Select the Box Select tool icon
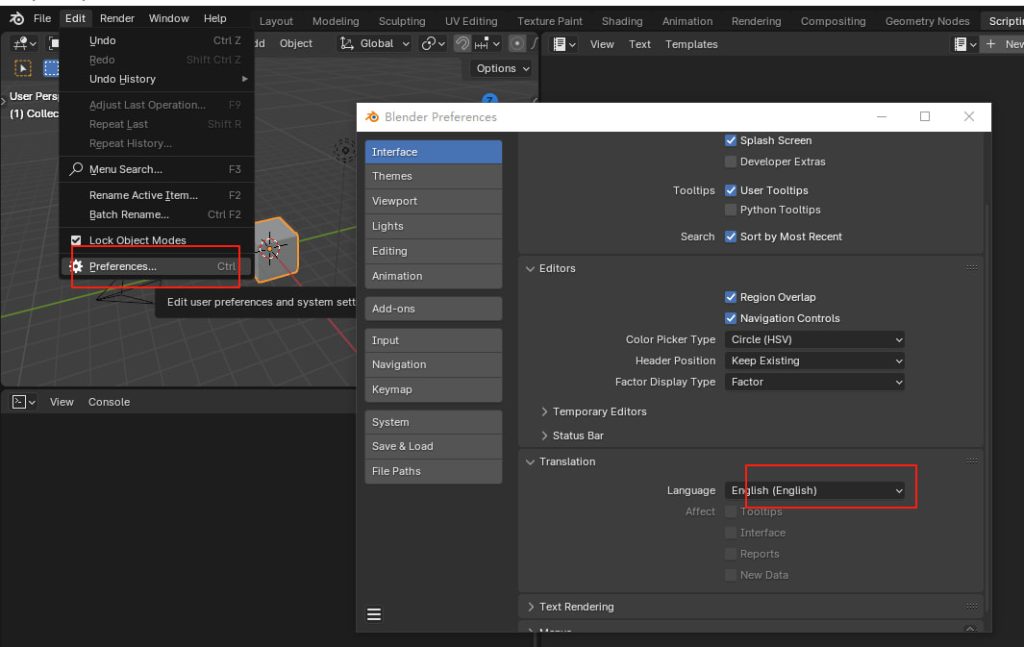The image size is (1024, 647). [51, 68]
